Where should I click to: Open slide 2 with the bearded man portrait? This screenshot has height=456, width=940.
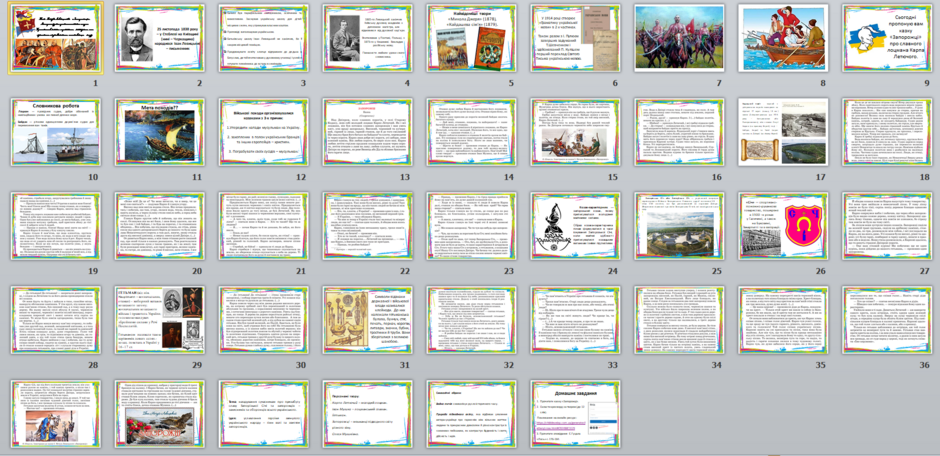coord(160,38)
